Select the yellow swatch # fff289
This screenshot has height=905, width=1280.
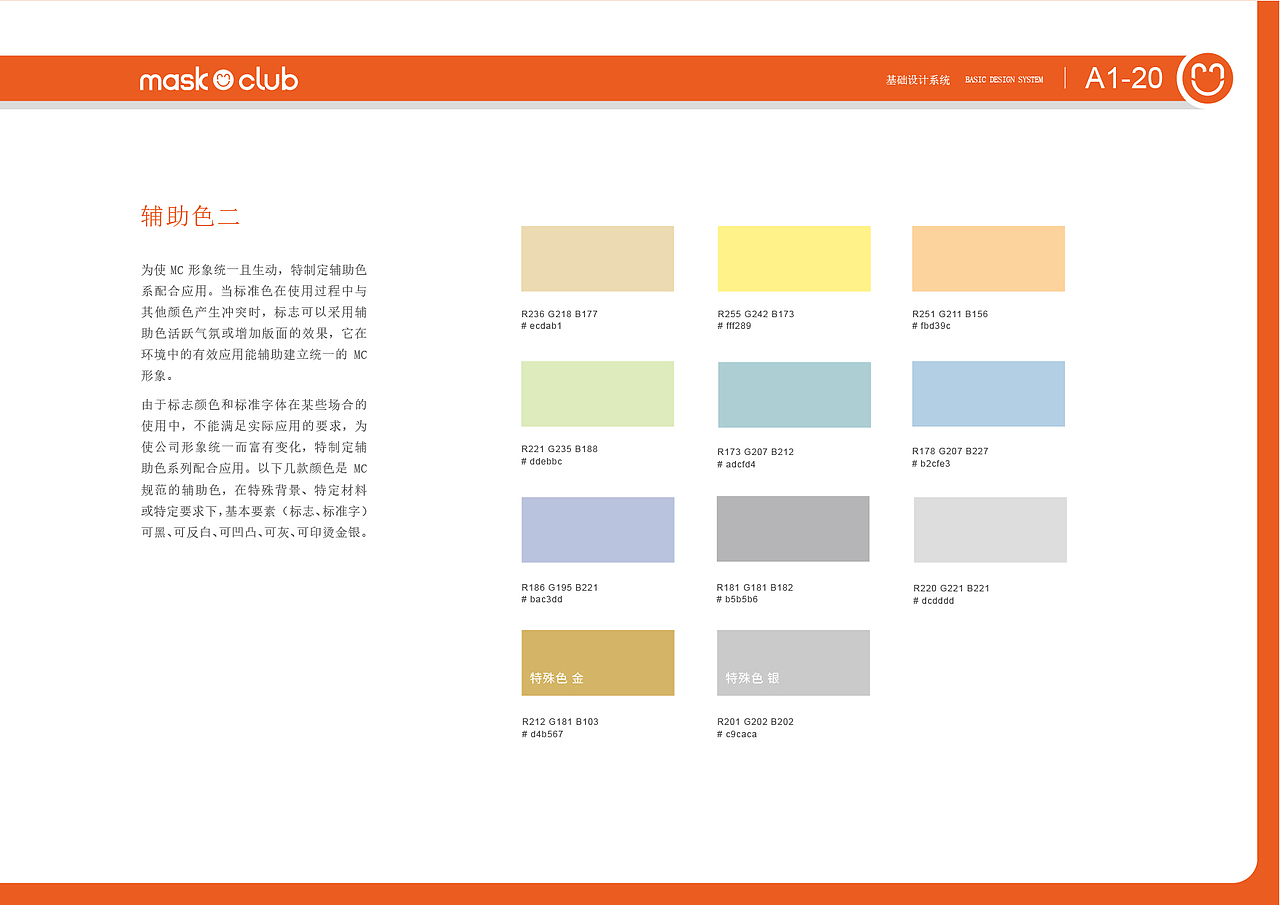[794, 258]
